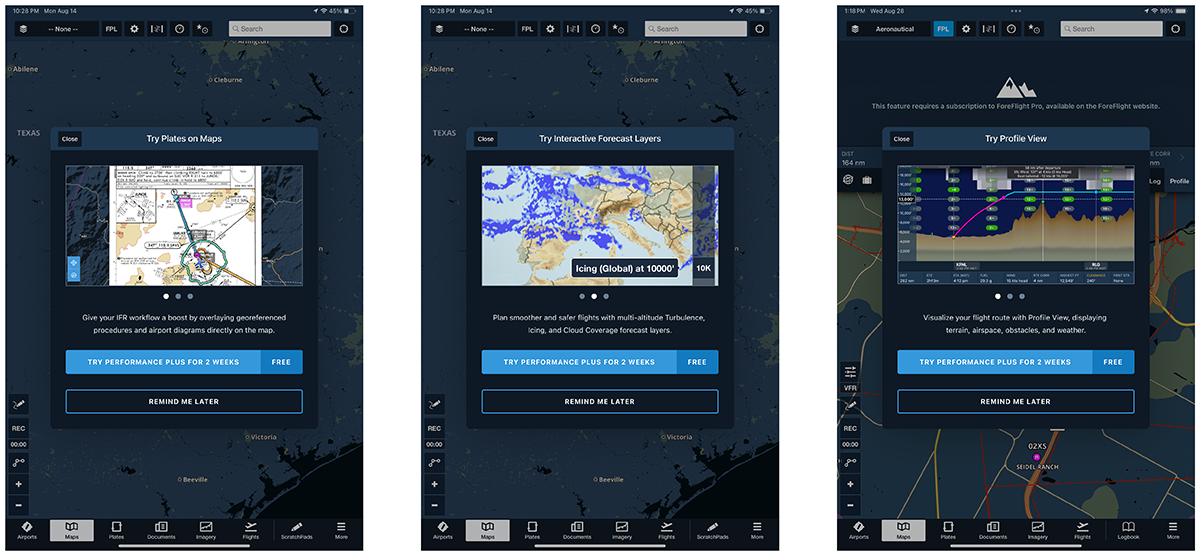The image size is (1200, 555).
Task: Open map settings gear on Forecast Layers screen
Action: 550,29
